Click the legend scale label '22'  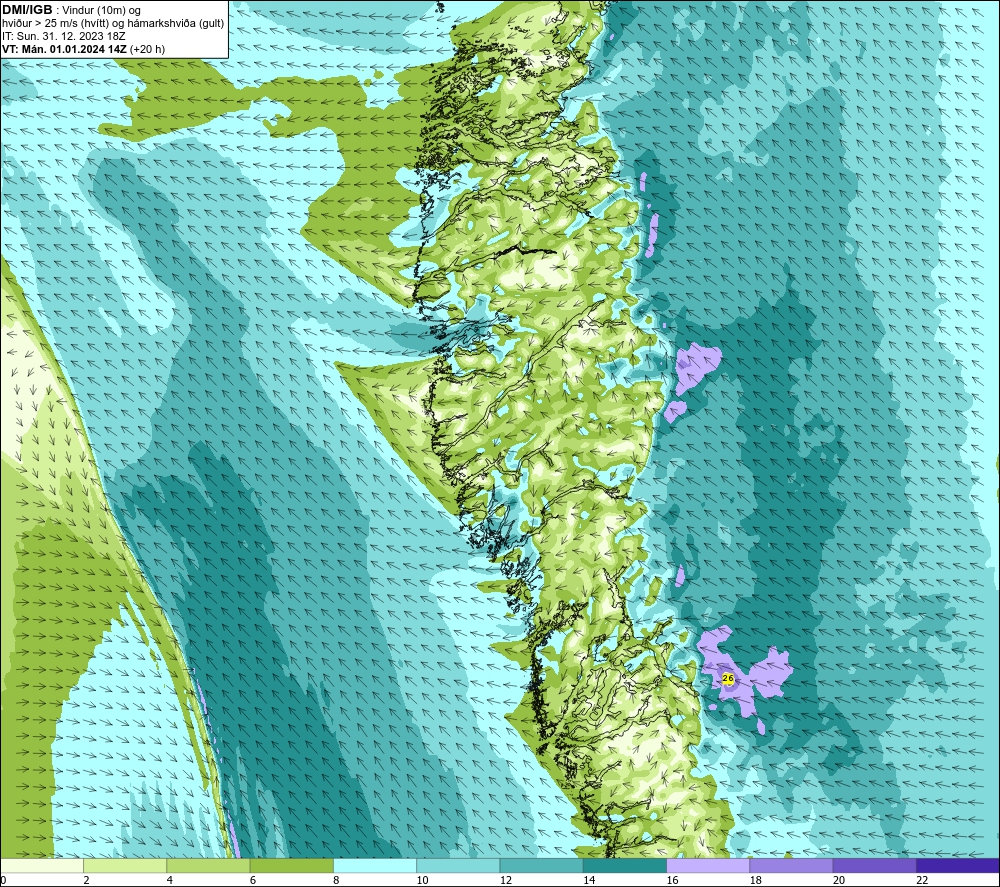coord(923,880)
